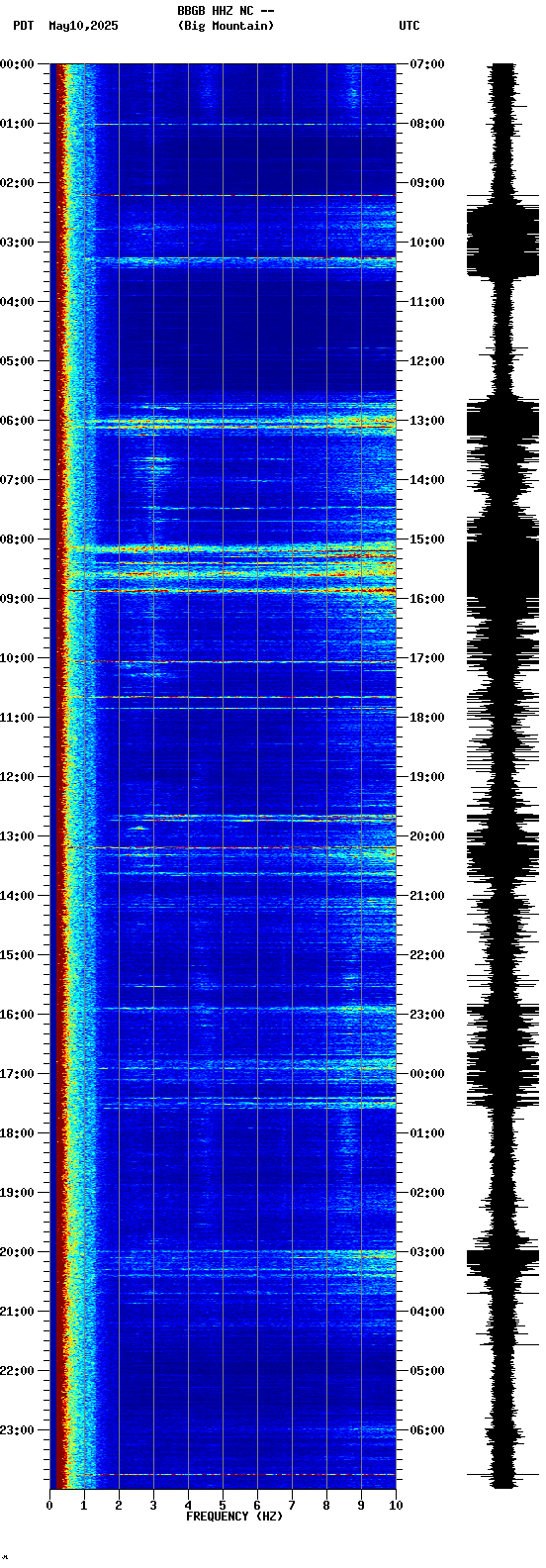Click the UTC time label '23:00'
The width and height of the screenshot is (546, 1568).
(427, 1015)
